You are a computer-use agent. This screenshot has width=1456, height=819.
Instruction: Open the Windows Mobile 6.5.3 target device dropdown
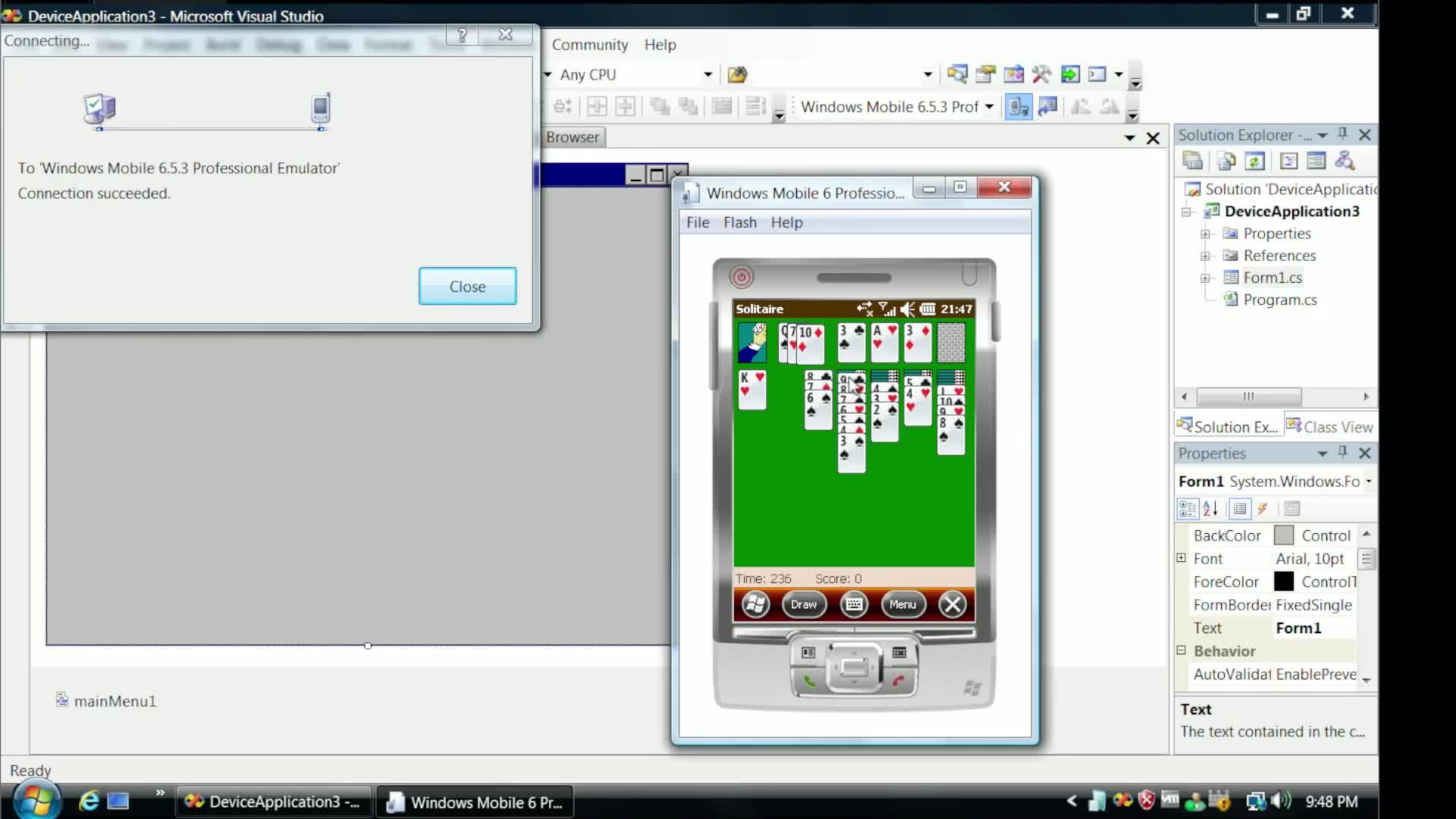[x=989, y=107]
